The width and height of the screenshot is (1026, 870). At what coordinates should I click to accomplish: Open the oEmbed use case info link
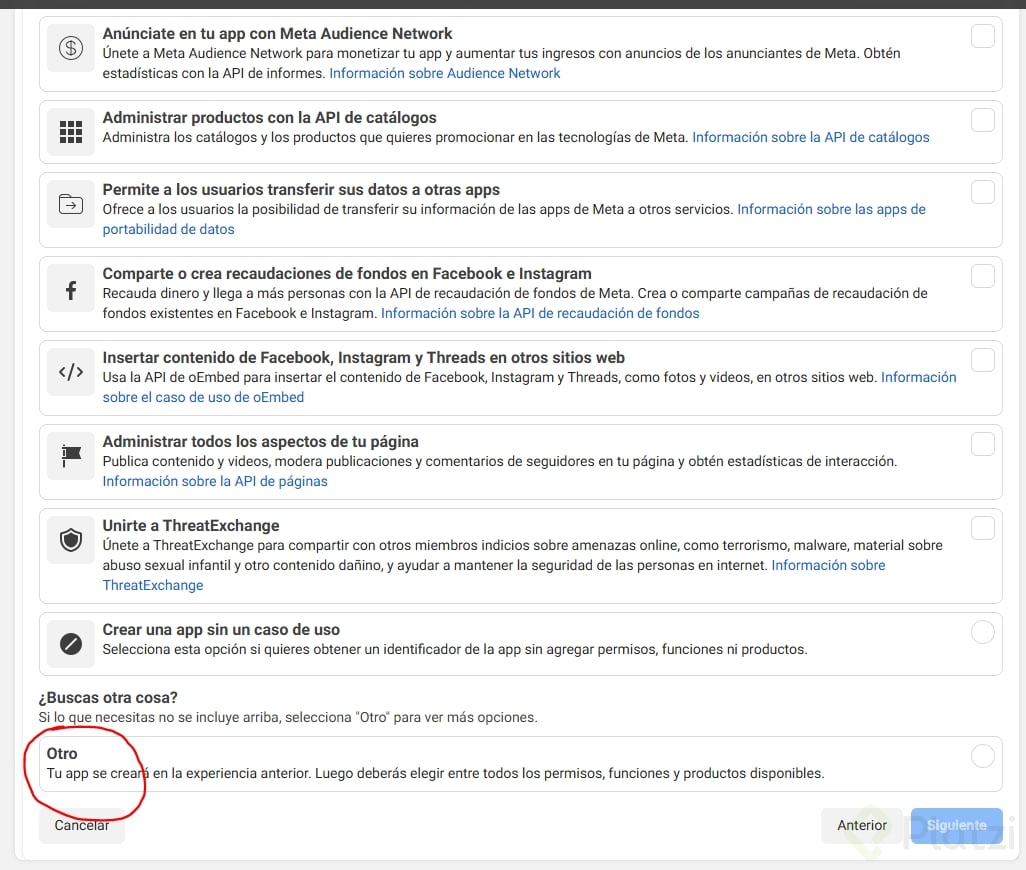coord(203,397)
